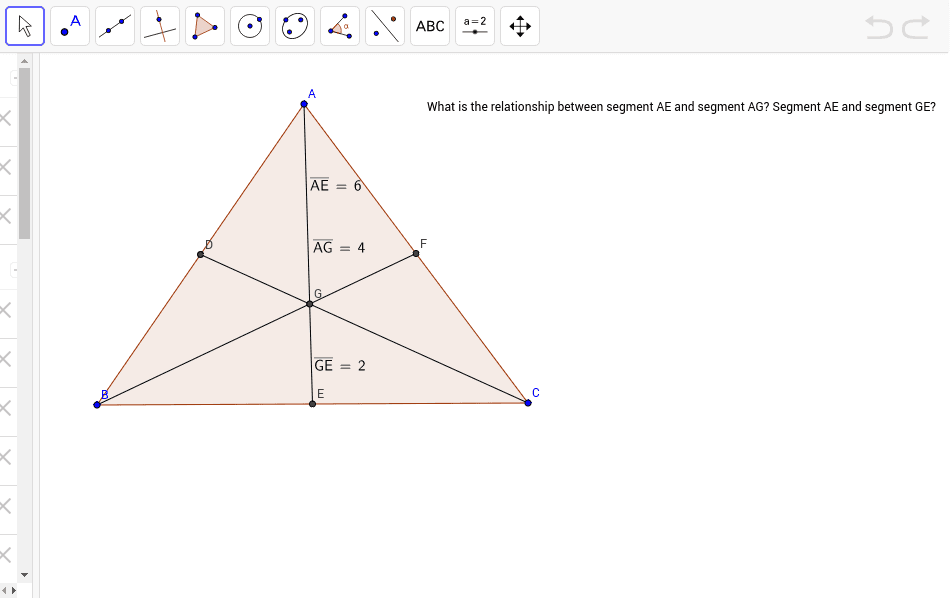
Task: Select the Perpendicular Line tool
Action: [x=160, y=26]
